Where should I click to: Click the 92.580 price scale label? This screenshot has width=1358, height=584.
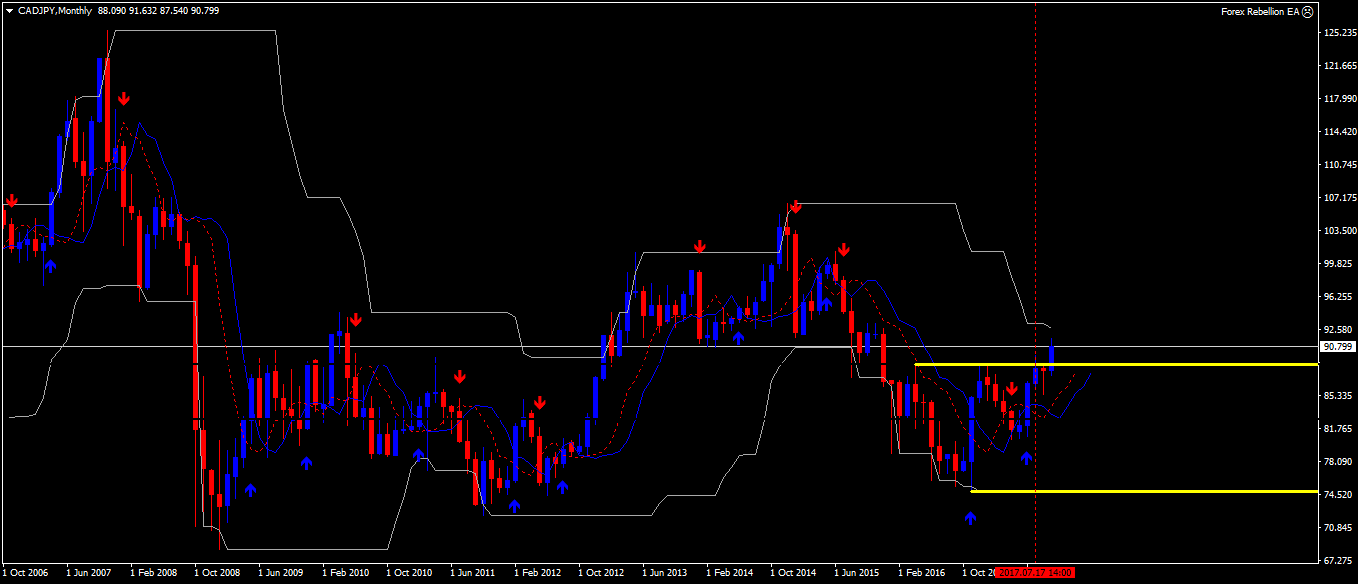pos(1338,330)
